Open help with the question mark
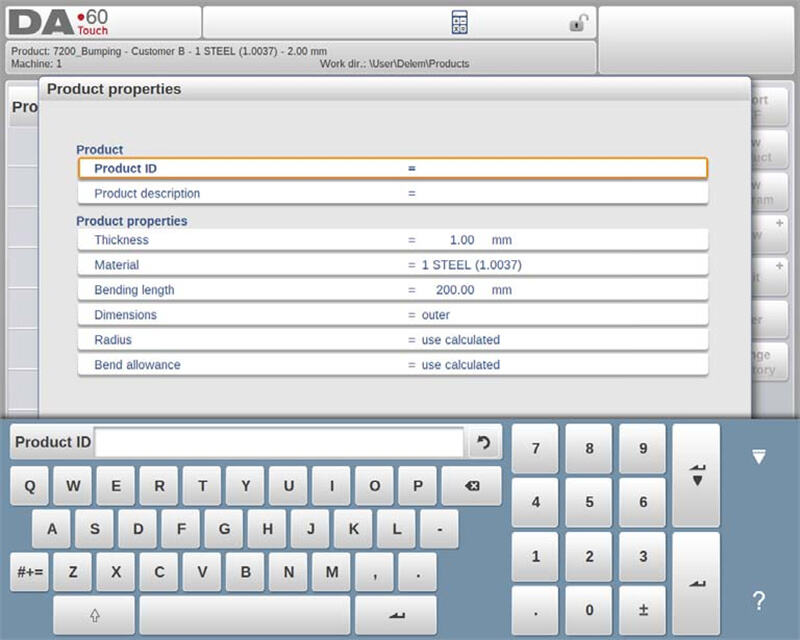The image size is (800, 640). [x=759, y=601]
